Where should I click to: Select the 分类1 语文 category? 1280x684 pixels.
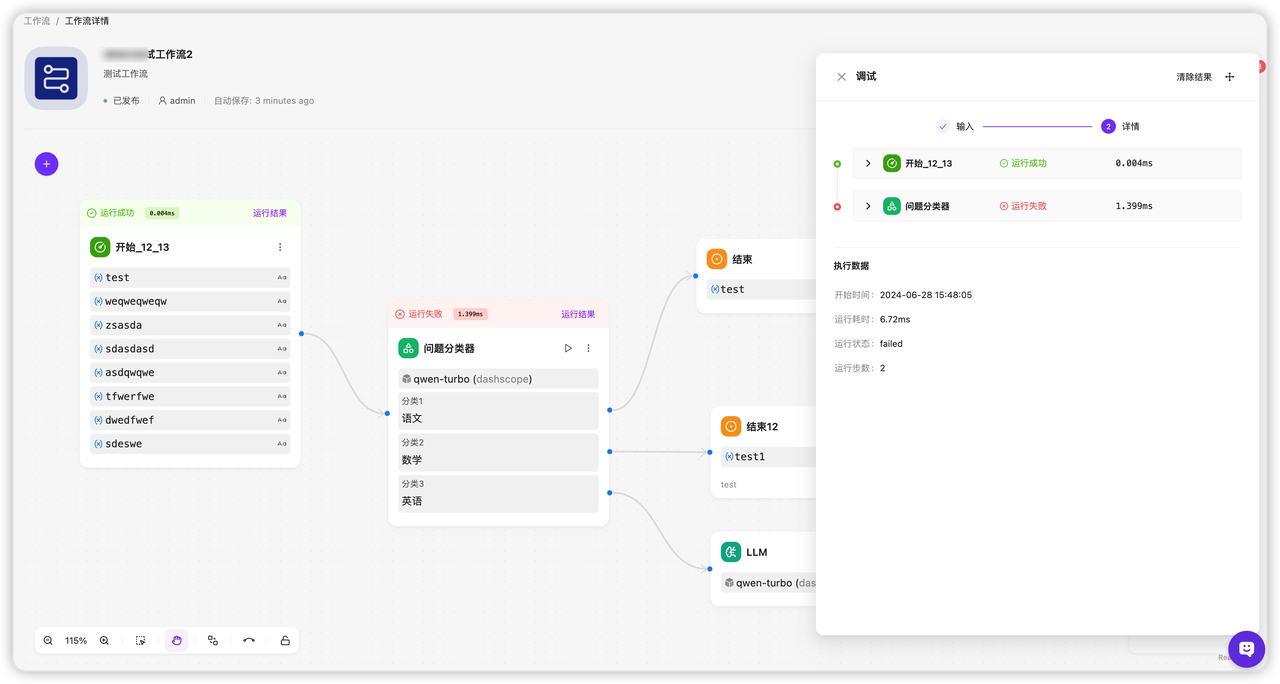(498, 411)
